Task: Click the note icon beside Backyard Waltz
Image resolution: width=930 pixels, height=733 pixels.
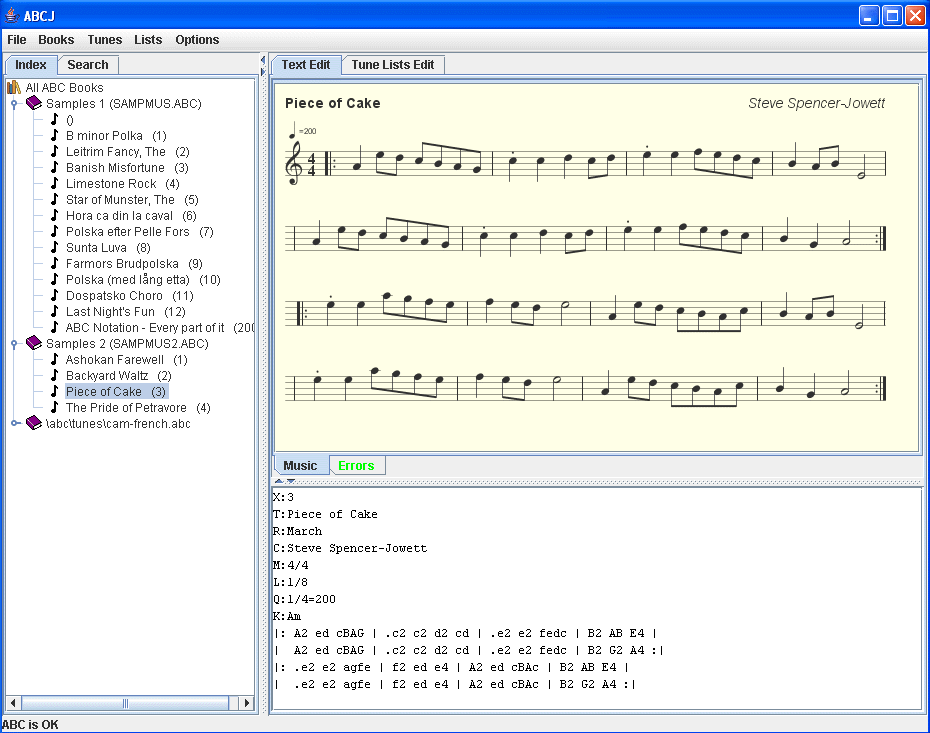Action: (x=53, y=375)
